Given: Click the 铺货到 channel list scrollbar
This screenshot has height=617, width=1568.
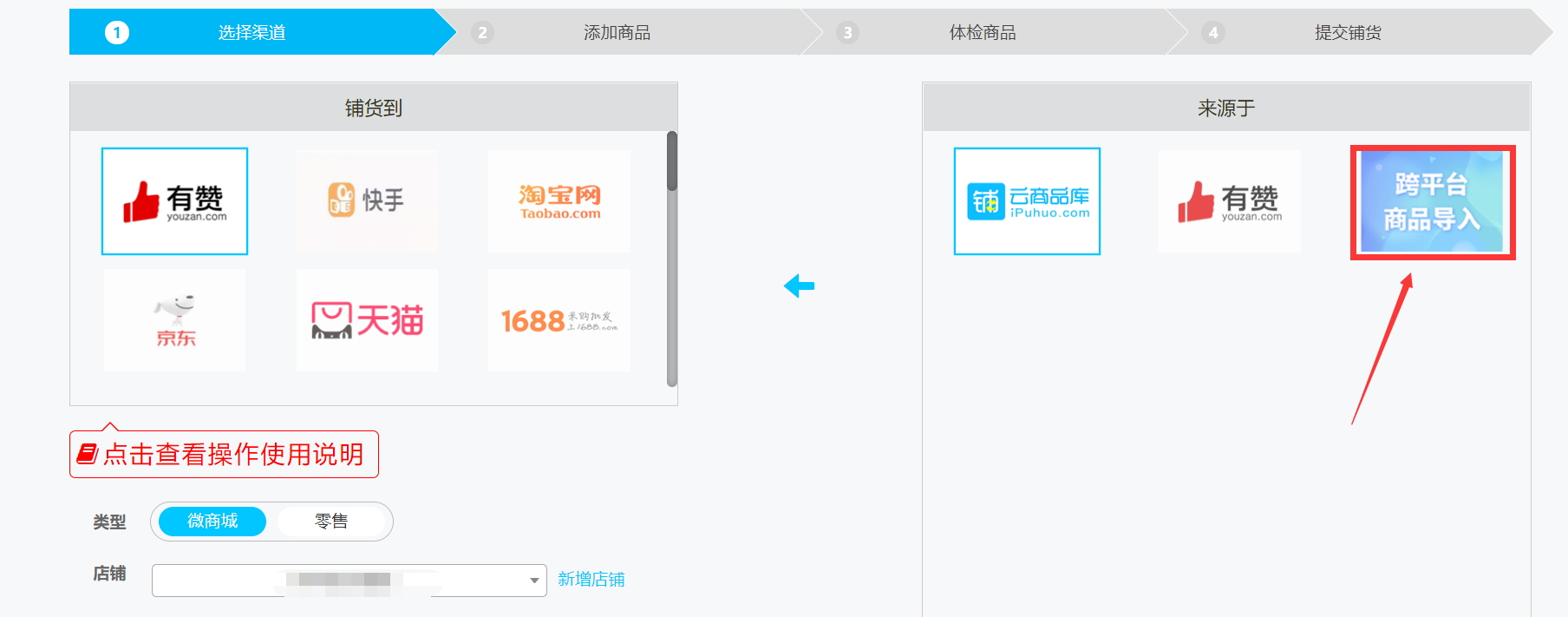Looking at the screenshot, I should point(671,258).
